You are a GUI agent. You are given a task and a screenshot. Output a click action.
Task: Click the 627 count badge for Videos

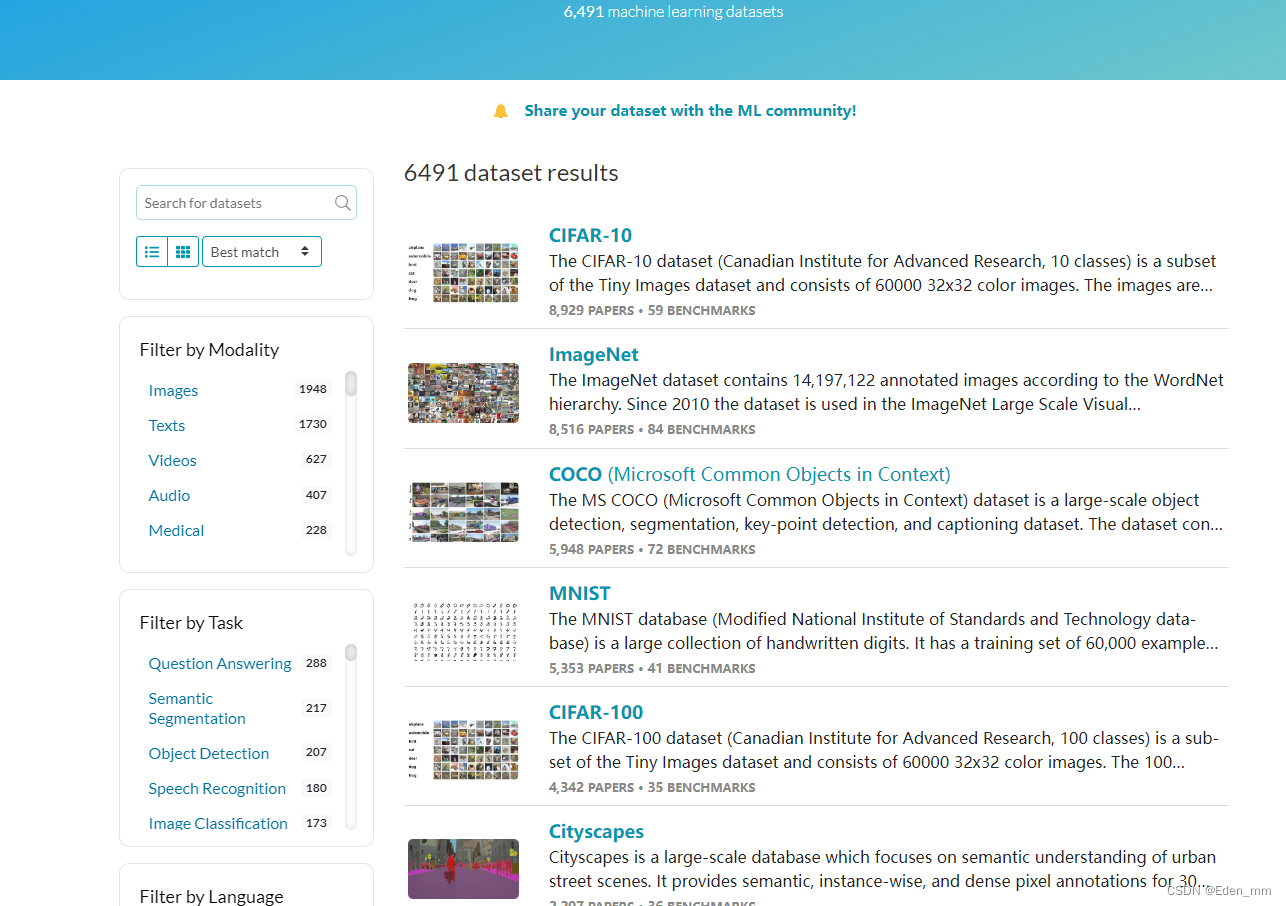317,459
